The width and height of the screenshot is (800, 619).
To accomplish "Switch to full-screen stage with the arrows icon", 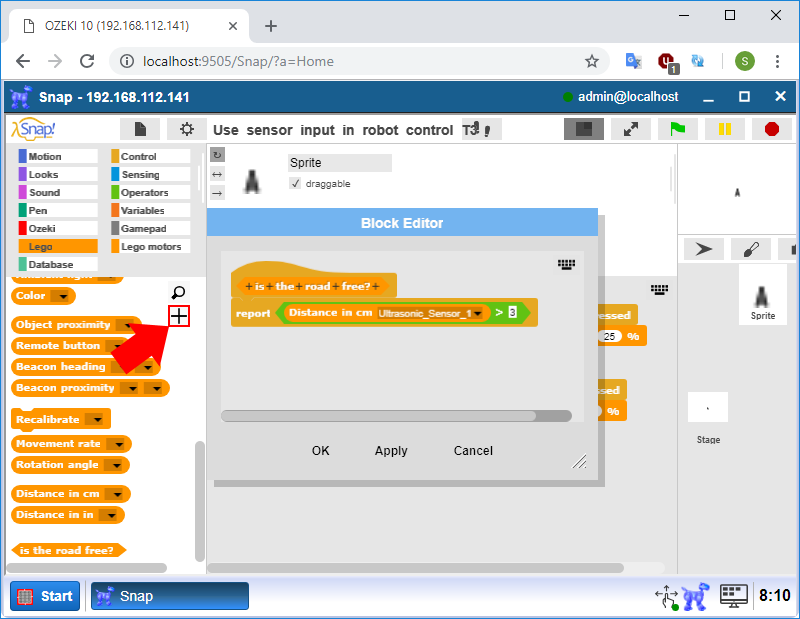I will pyautogui.click(x=631, y=129).
